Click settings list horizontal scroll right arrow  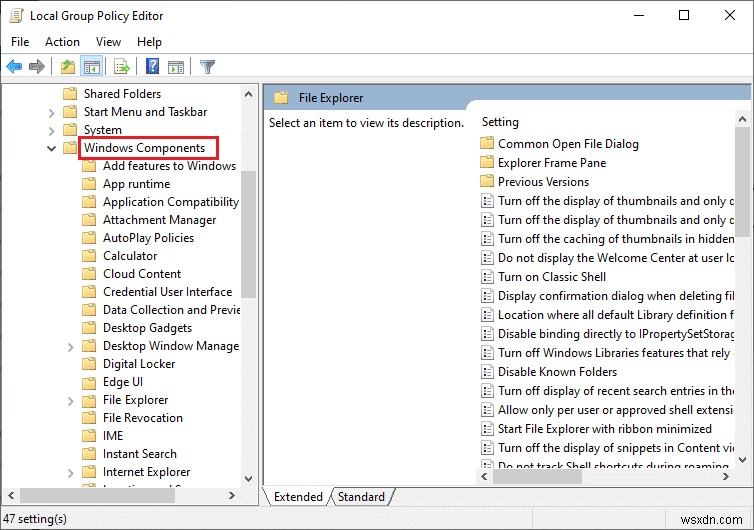[x=726, y=477]
